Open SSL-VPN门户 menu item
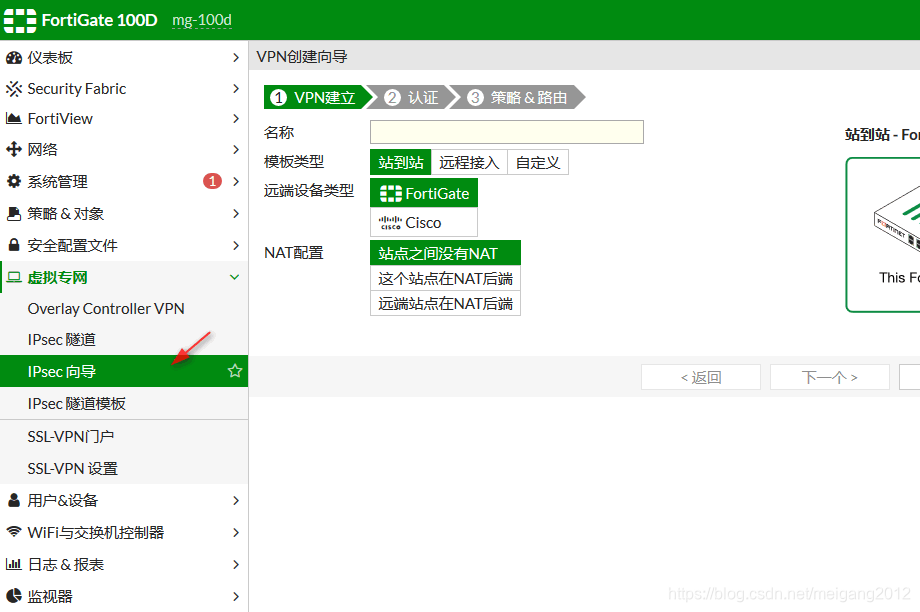Viewport: 920px width, 612px height. point(124,437)
